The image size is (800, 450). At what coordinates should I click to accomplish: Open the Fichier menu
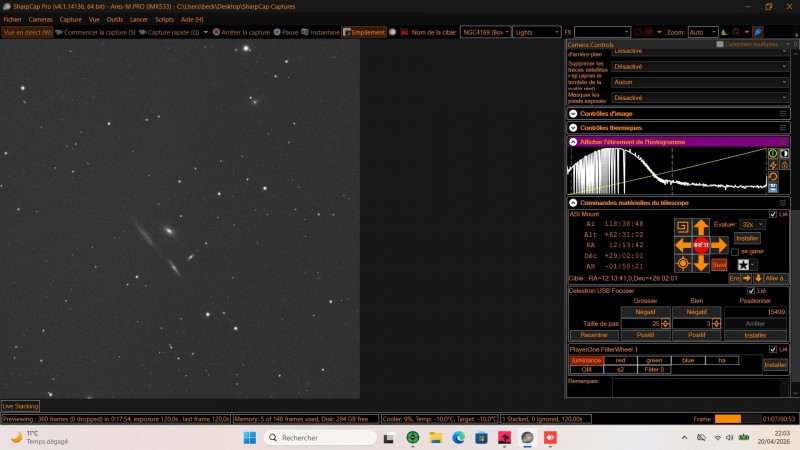tap(13, 19)
